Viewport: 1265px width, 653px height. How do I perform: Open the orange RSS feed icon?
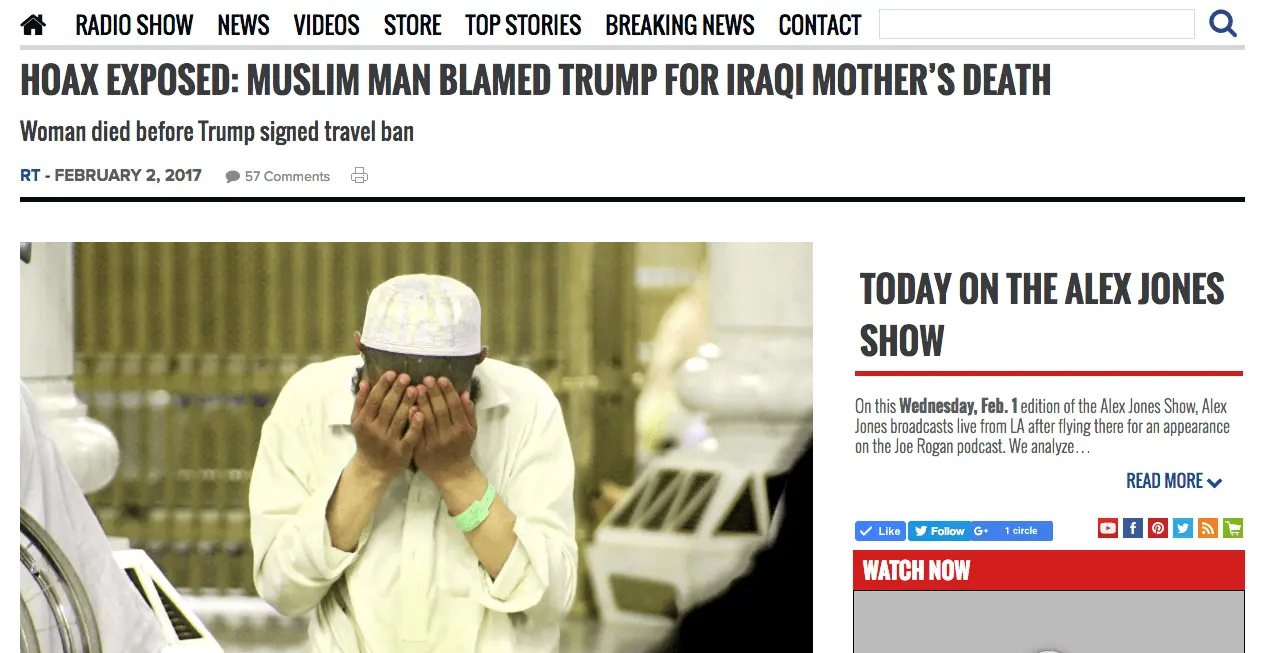click(x=1208, y=528)
